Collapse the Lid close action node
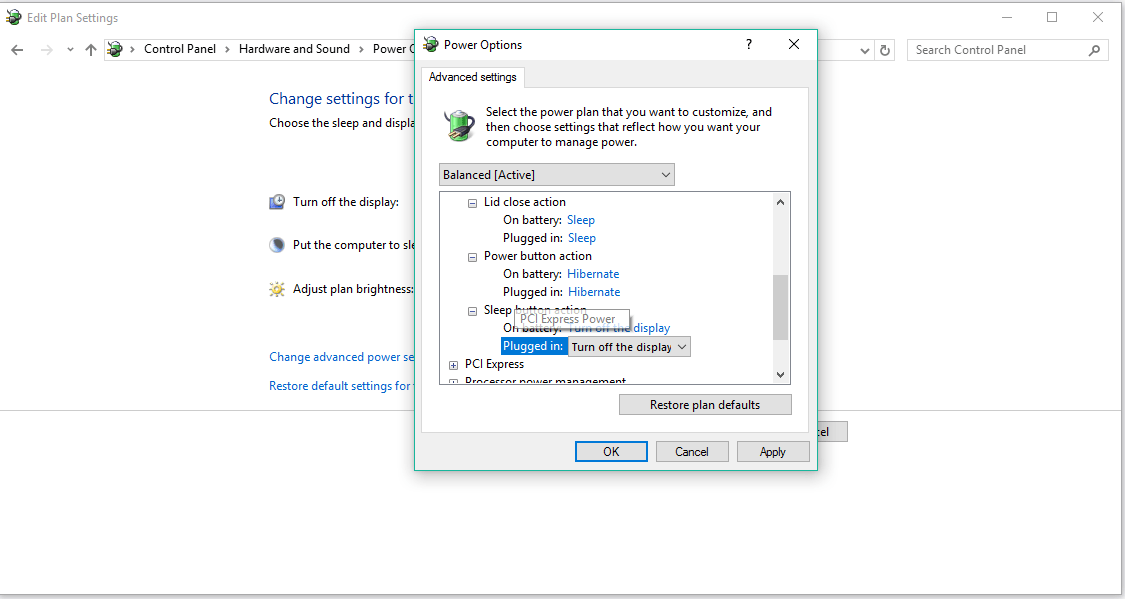 472,203
